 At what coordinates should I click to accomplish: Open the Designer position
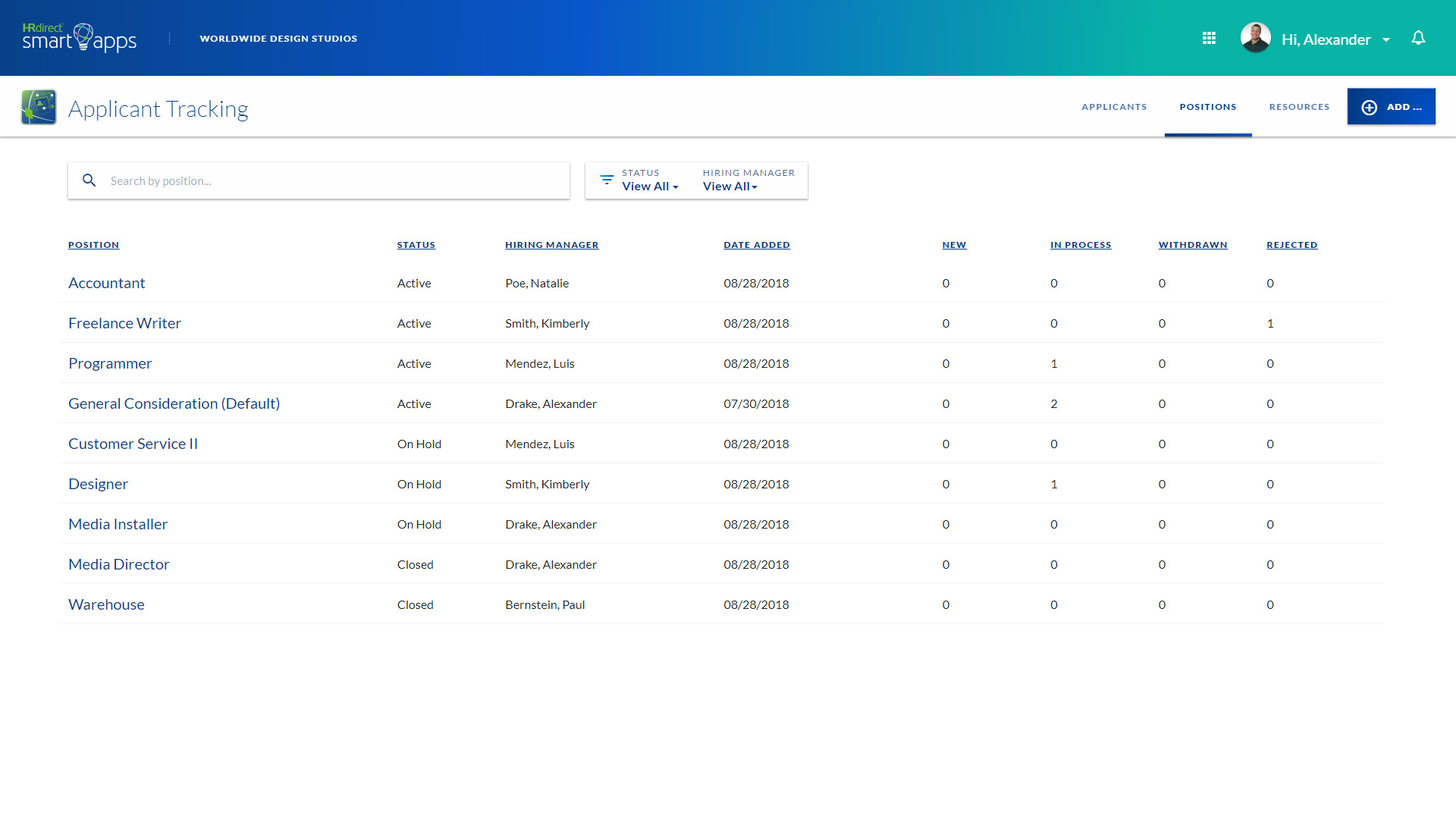[x=98, y=484]
